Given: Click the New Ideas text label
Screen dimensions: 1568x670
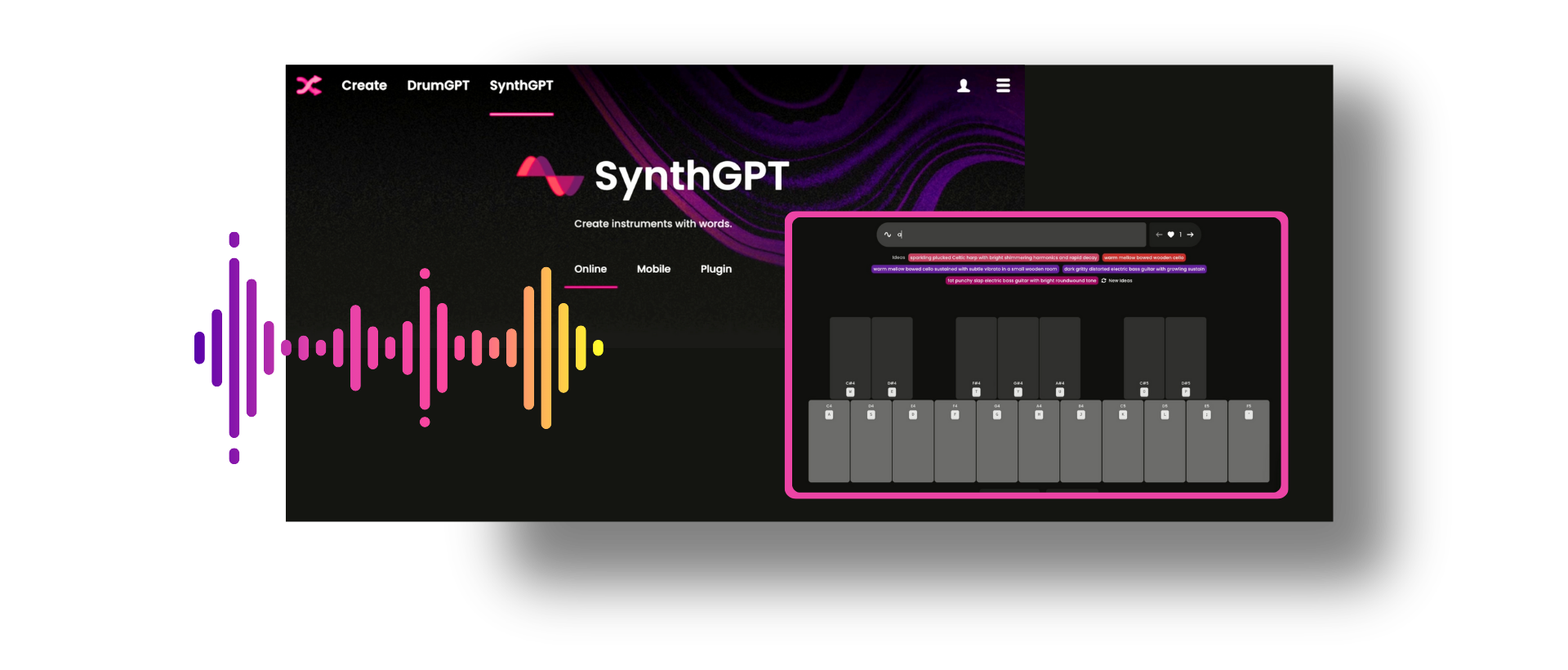Looking at the screenshot, I should point(1120,280).
